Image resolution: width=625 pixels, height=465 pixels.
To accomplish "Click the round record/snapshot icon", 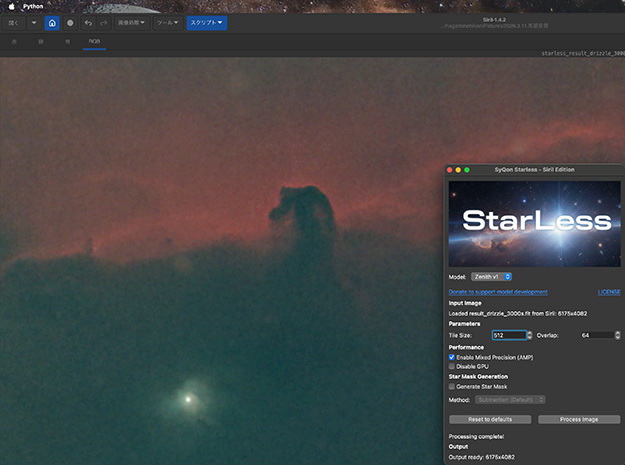I will pos(70,22).
